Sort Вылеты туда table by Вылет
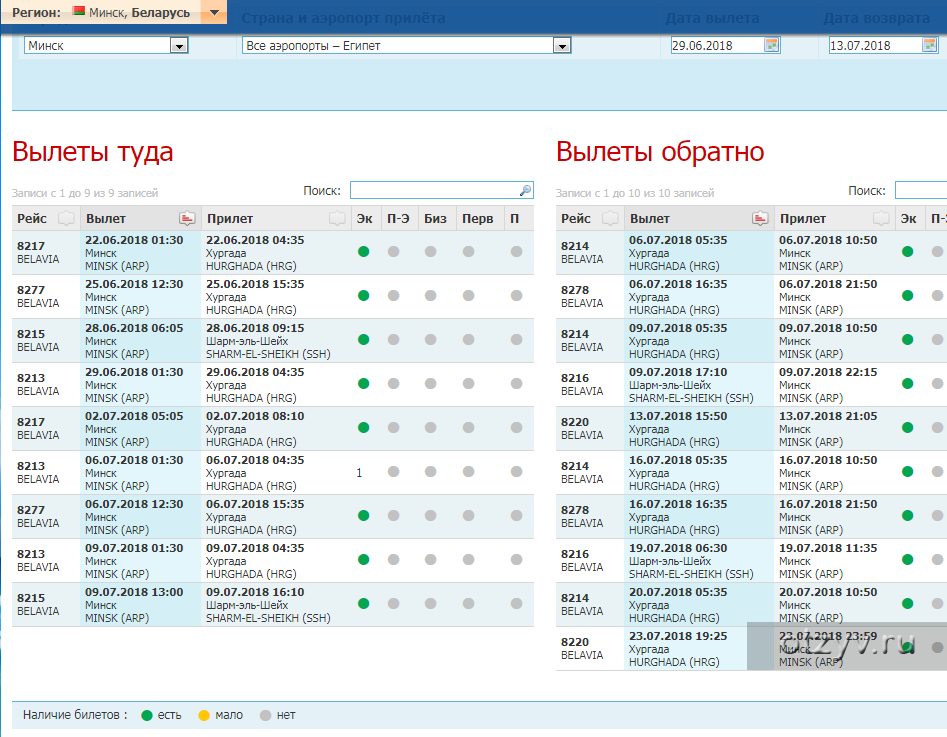 [140, 218]
